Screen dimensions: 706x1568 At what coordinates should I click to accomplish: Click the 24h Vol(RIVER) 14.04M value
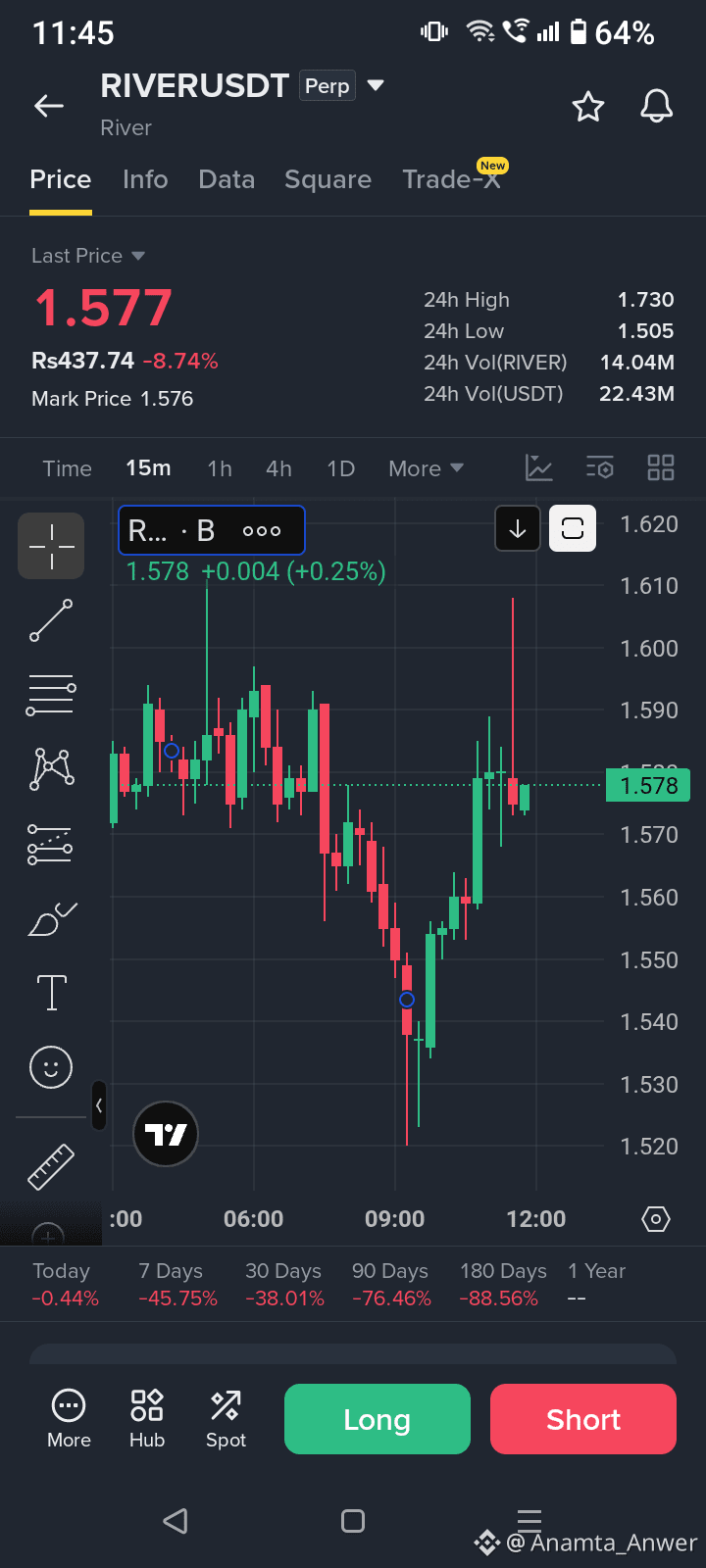tap(637, 363)
